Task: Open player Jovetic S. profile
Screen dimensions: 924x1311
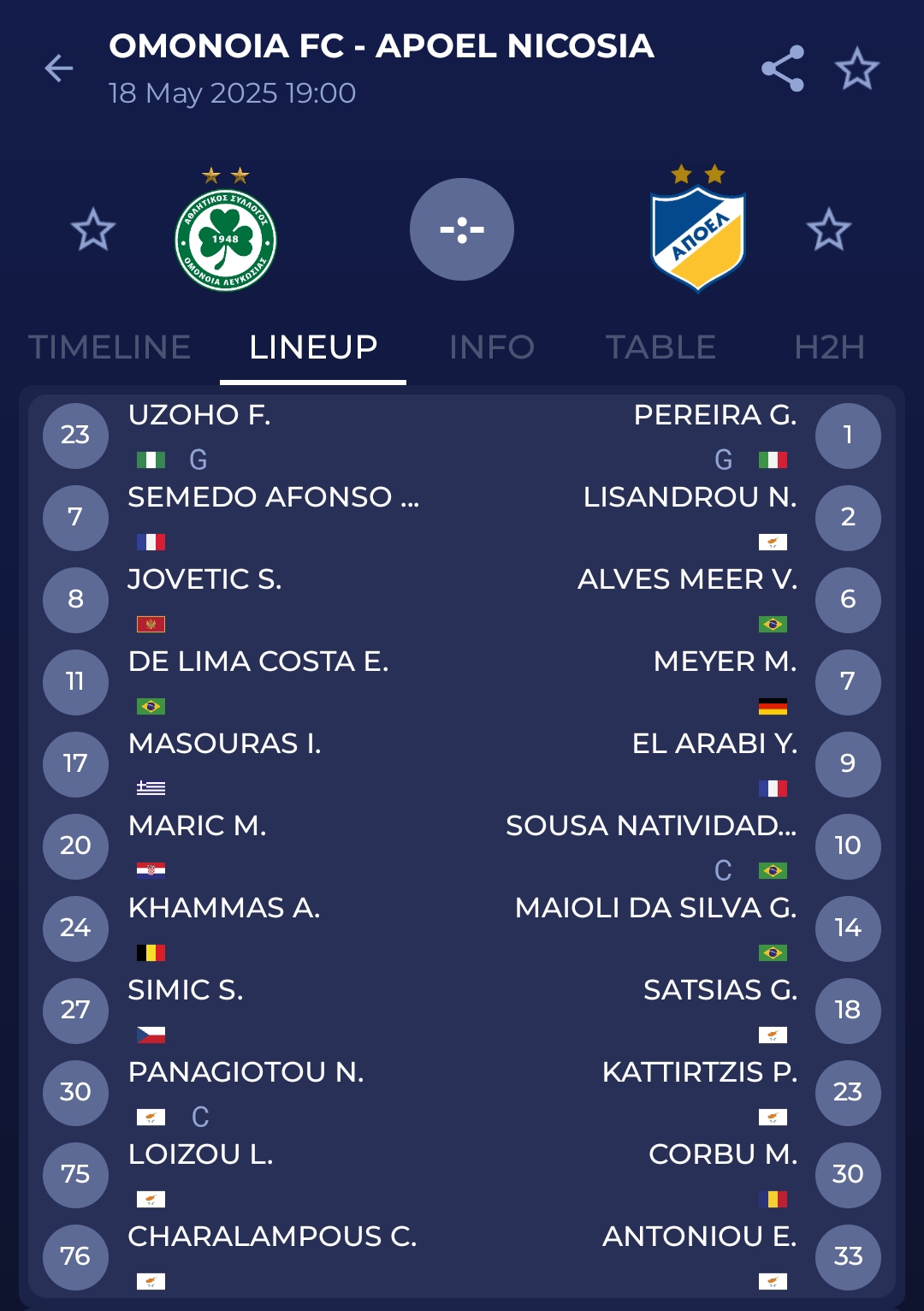Action: (205, 580)
